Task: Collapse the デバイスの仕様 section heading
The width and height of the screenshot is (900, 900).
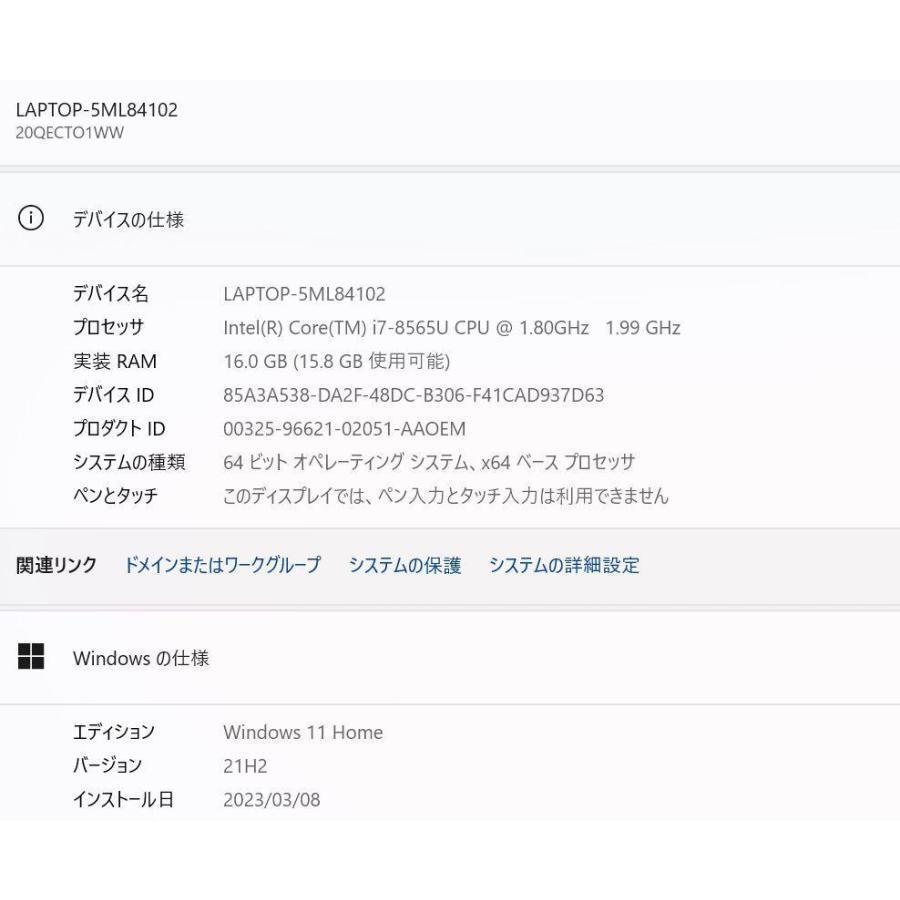Action: tap(128, 220)
